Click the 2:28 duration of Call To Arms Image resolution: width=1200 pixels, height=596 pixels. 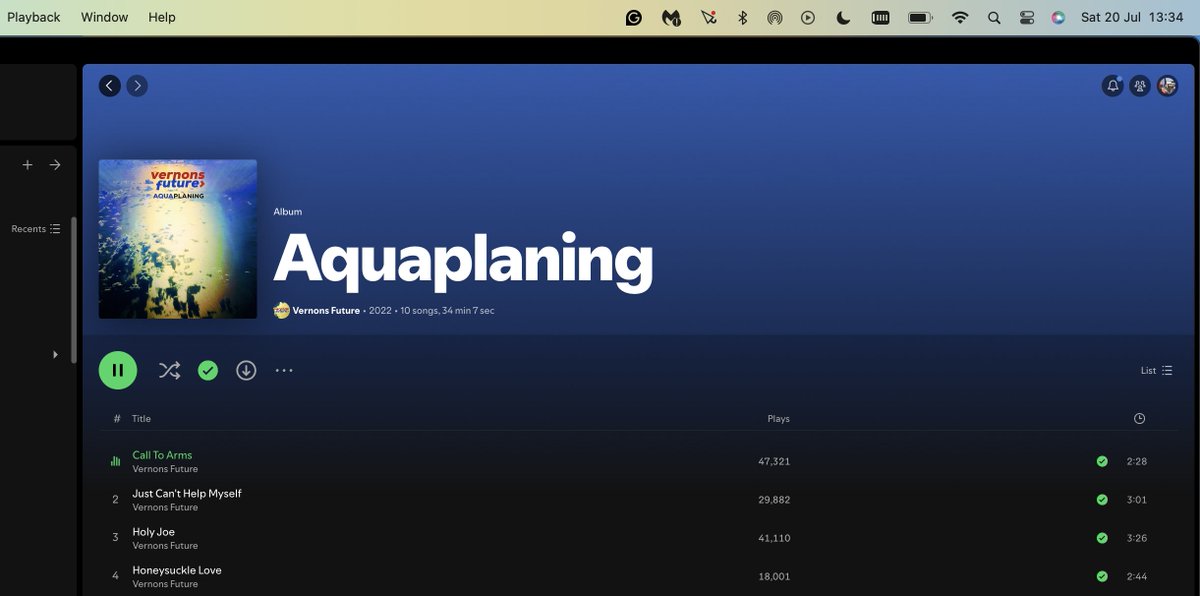[1136, 462]
